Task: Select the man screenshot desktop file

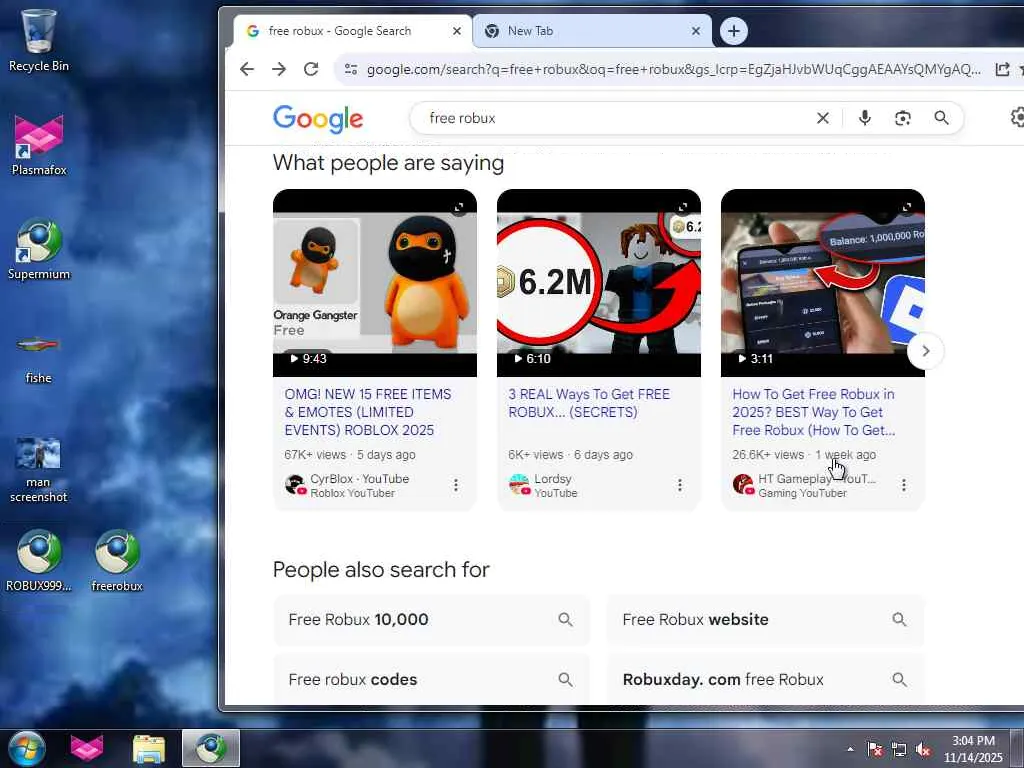Action: pos(39,469)
